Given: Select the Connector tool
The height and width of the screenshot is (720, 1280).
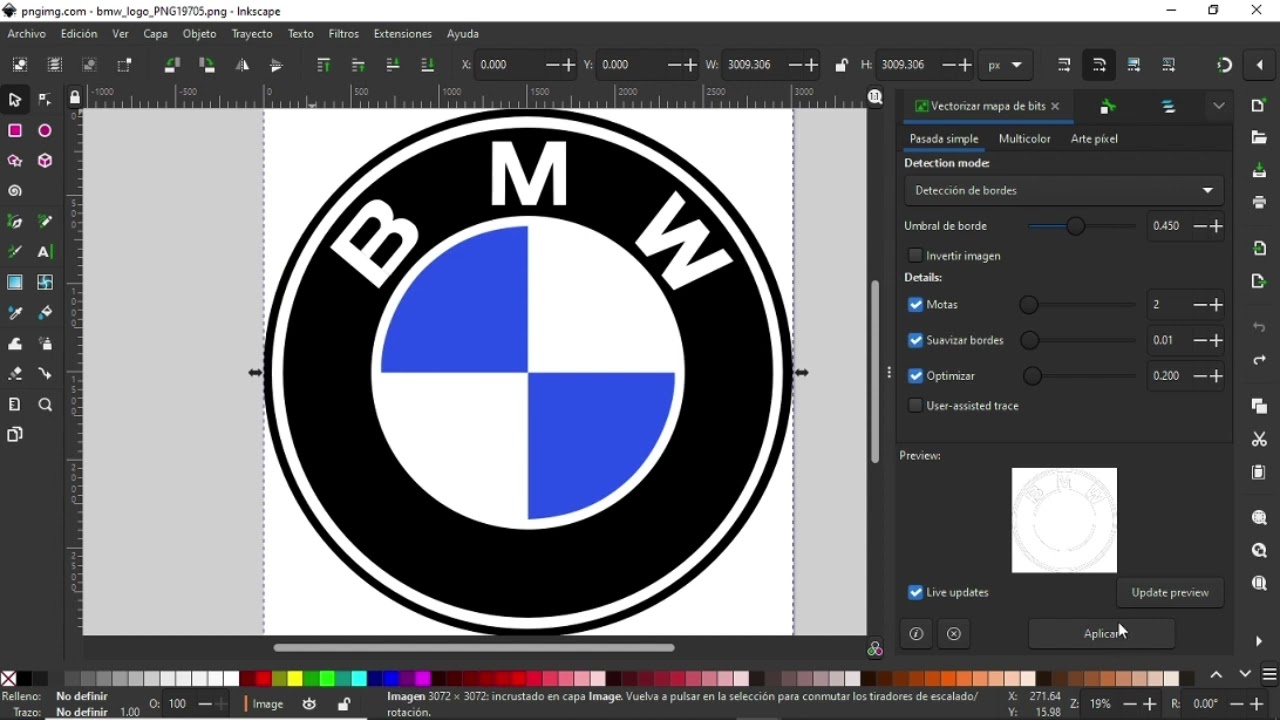Looking at the screenshot, I should (x=45, y=374).
